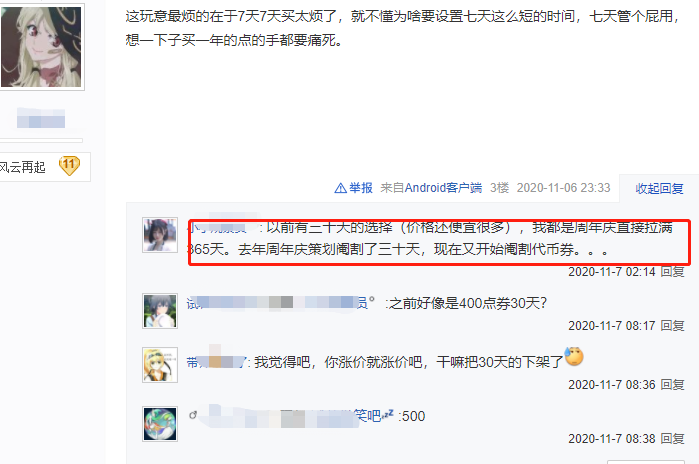Open second replier's dark-haired avatar

[160, 311]
